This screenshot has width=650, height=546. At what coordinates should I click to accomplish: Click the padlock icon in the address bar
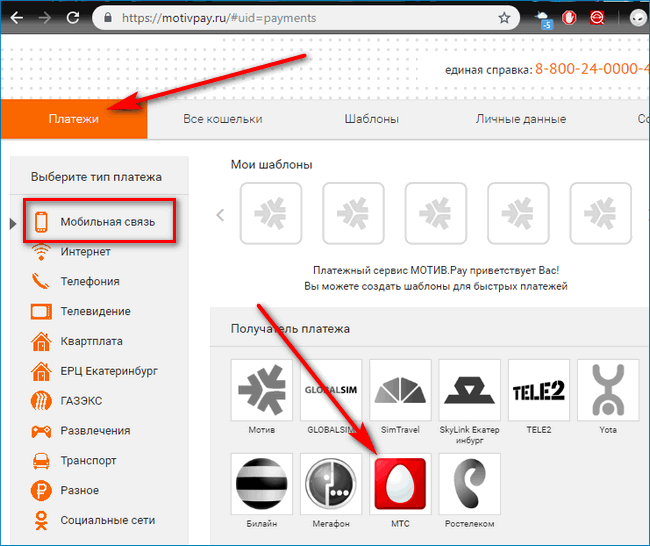tap(108, 17)
